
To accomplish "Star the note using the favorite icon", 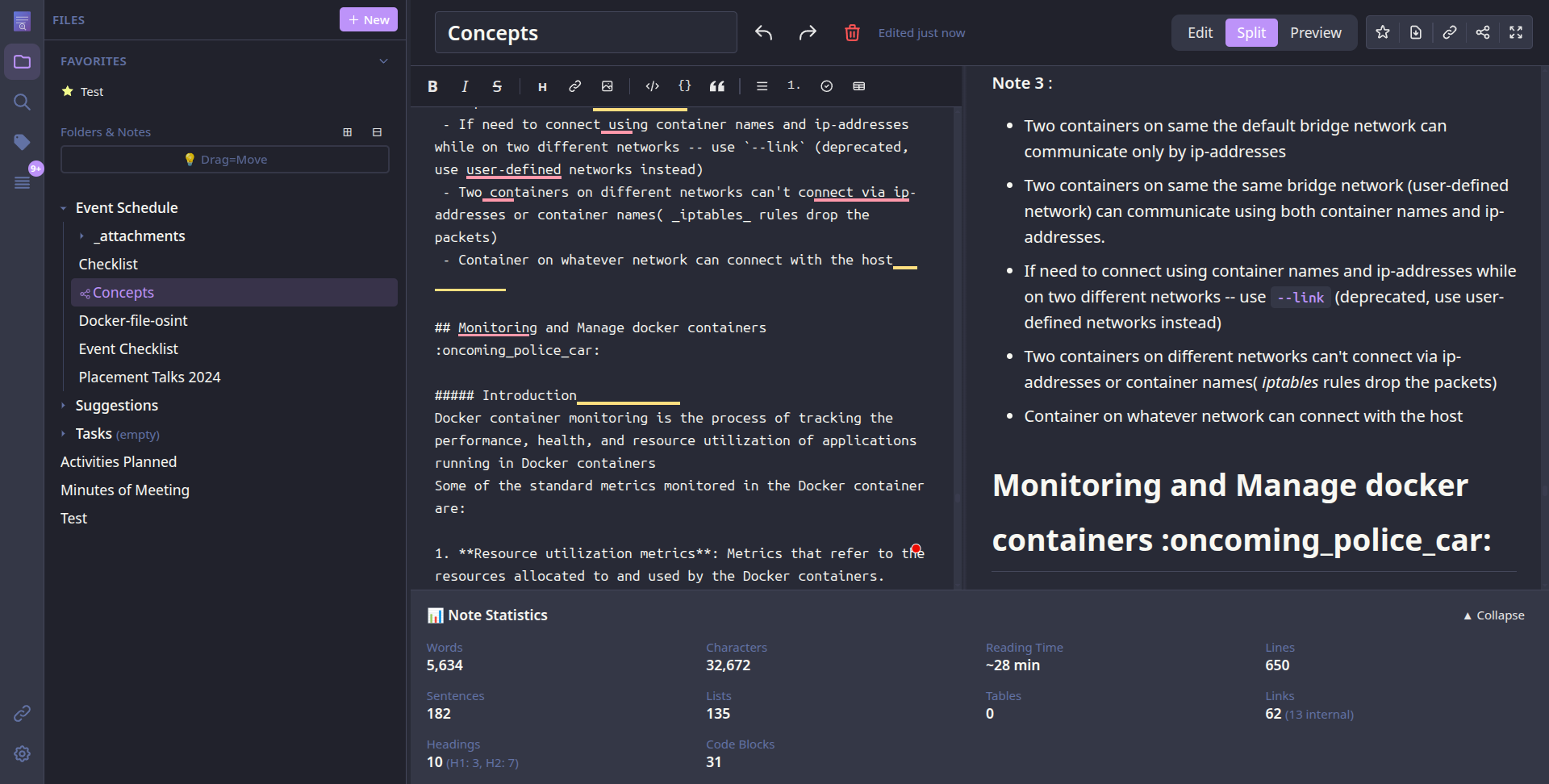I will (1382, 32).
